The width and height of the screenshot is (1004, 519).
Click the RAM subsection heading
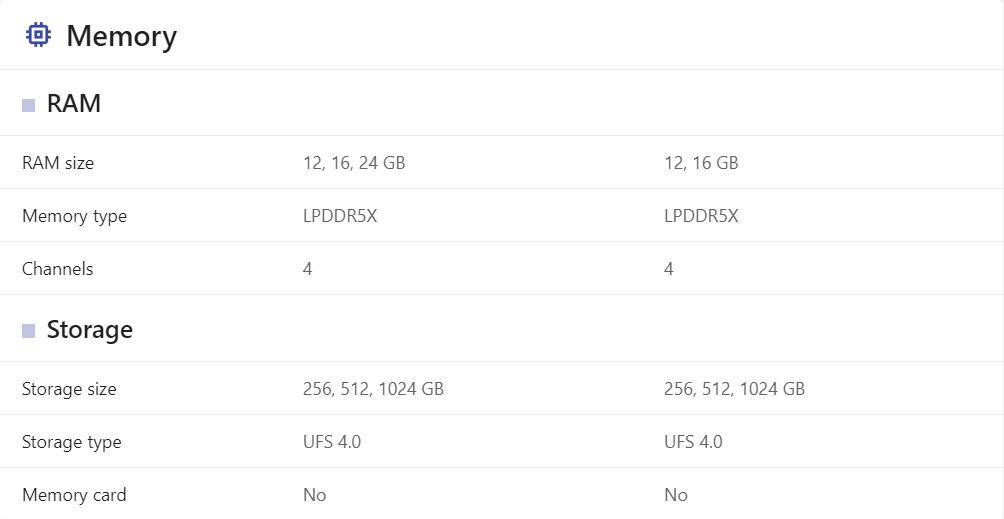click(74, 104)
